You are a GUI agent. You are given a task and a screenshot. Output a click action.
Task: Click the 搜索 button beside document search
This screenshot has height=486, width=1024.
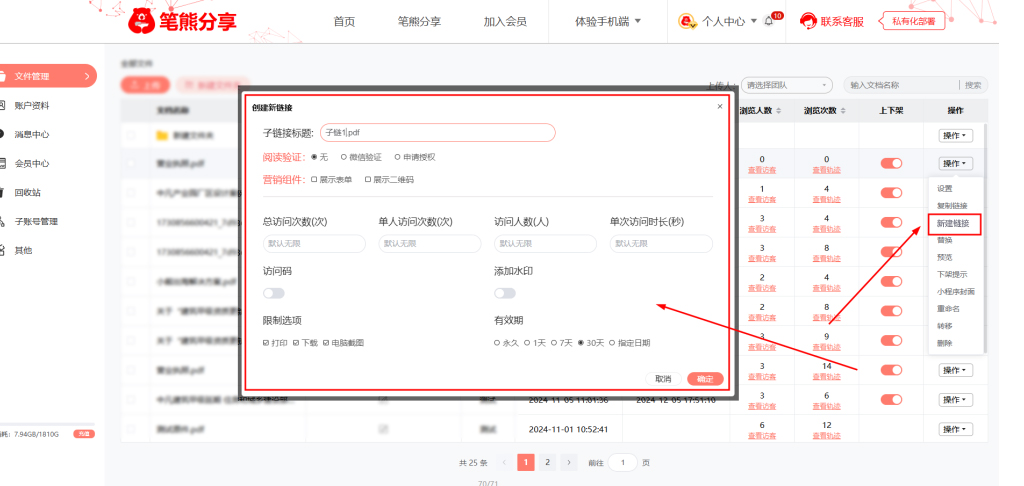[973, 85]
